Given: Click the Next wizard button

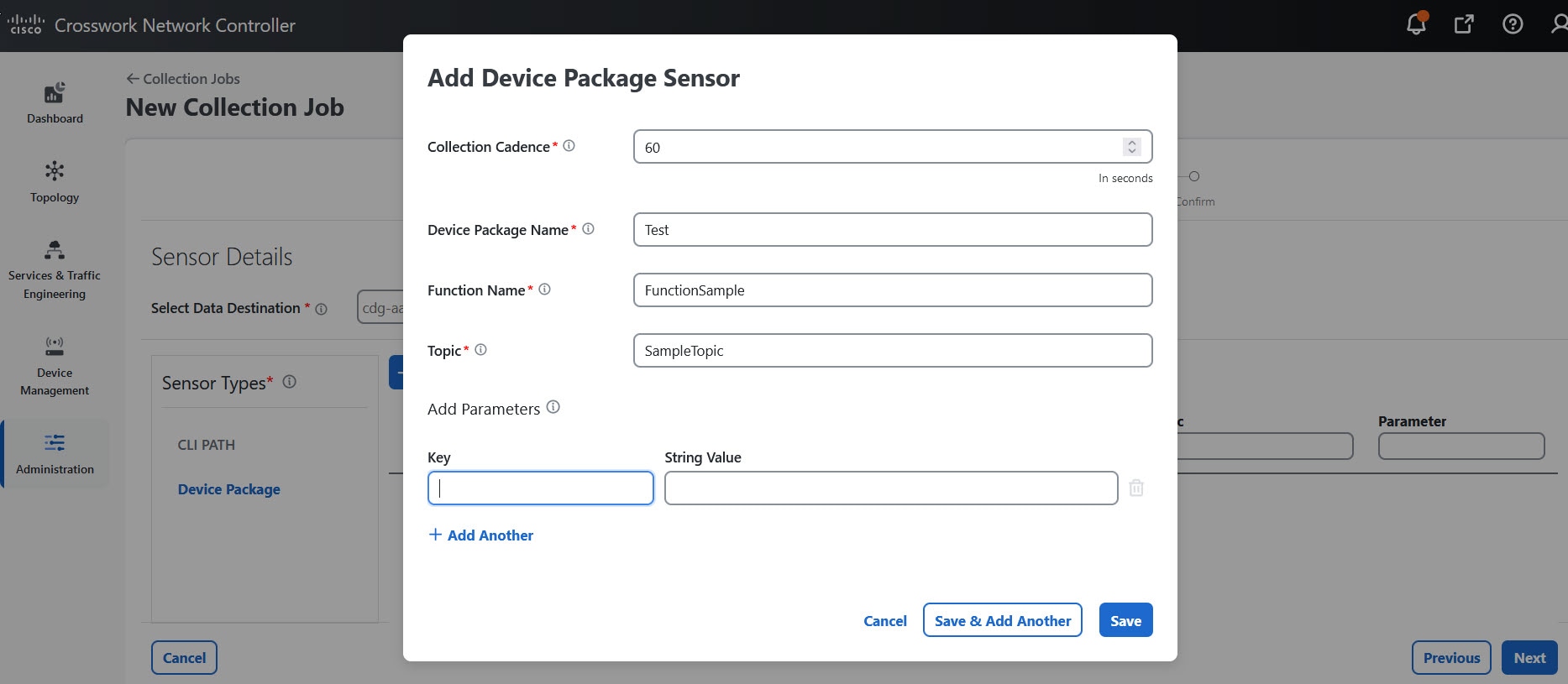Looking at the screenshot, I should pyautogui.click(x=1529, y=658).
